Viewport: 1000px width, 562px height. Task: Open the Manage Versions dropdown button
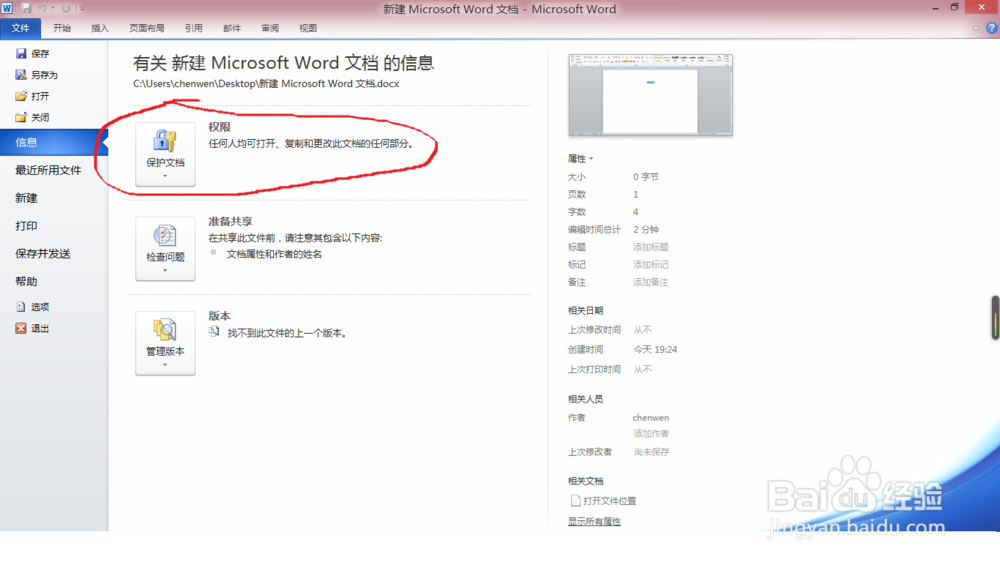(x=165, y=343)
